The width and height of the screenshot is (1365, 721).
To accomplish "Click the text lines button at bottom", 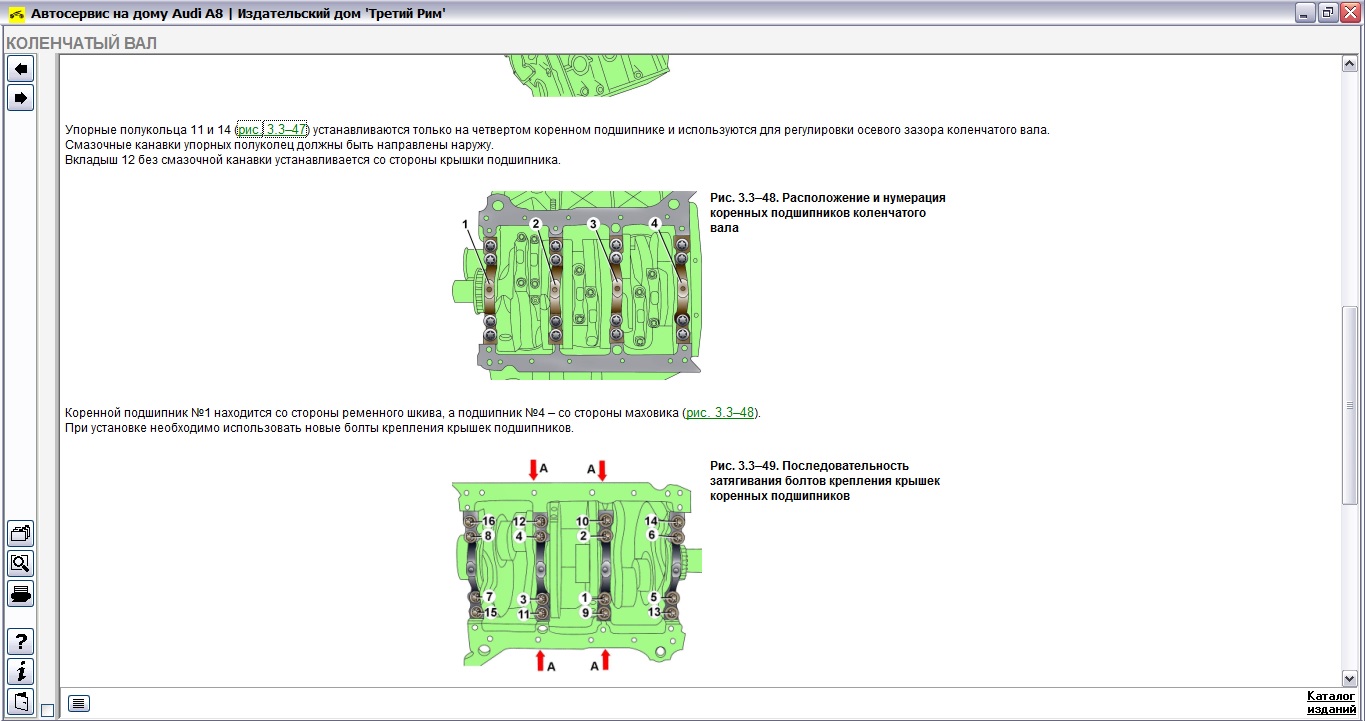I will click(79, 703).
